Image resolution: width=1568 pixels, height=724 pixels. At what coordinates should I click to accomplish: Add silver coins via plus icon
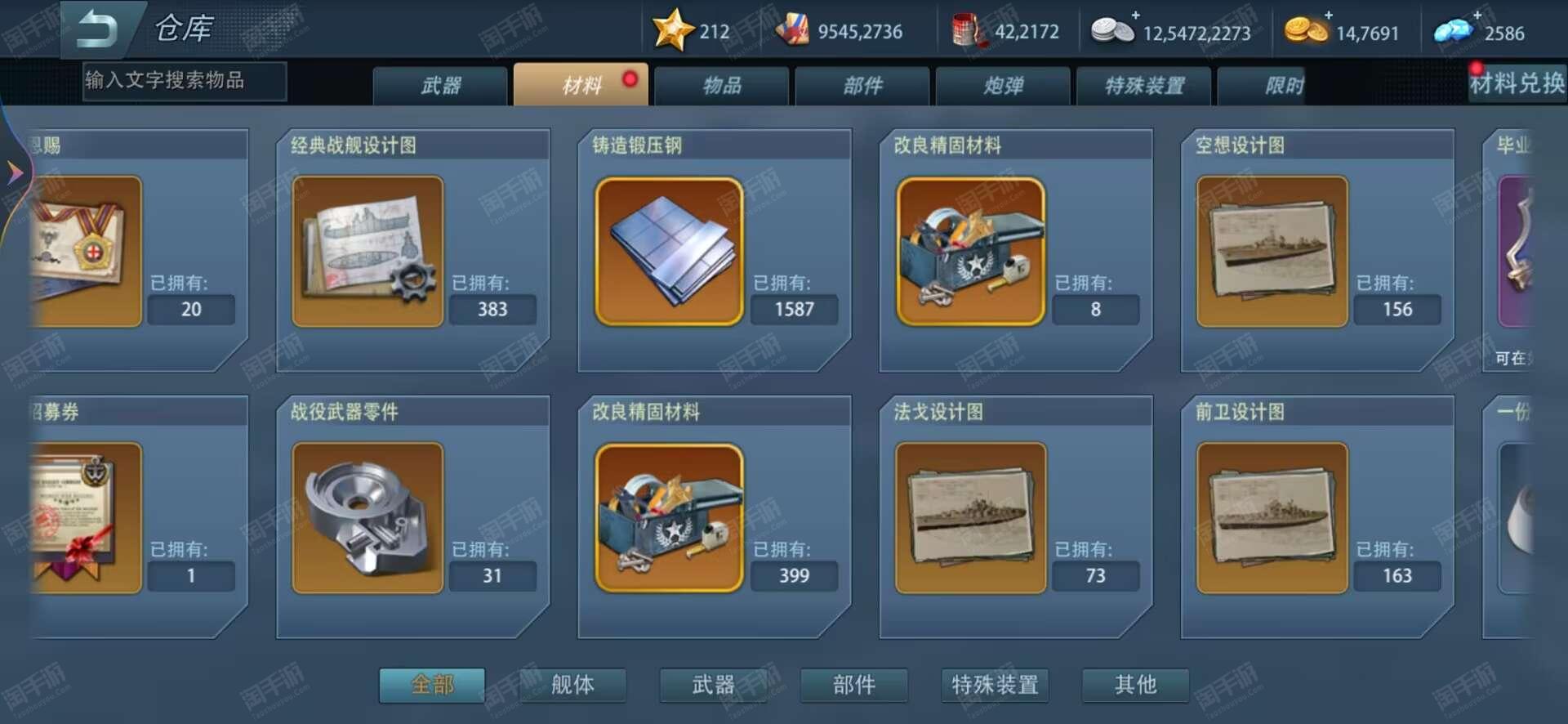1135,15
